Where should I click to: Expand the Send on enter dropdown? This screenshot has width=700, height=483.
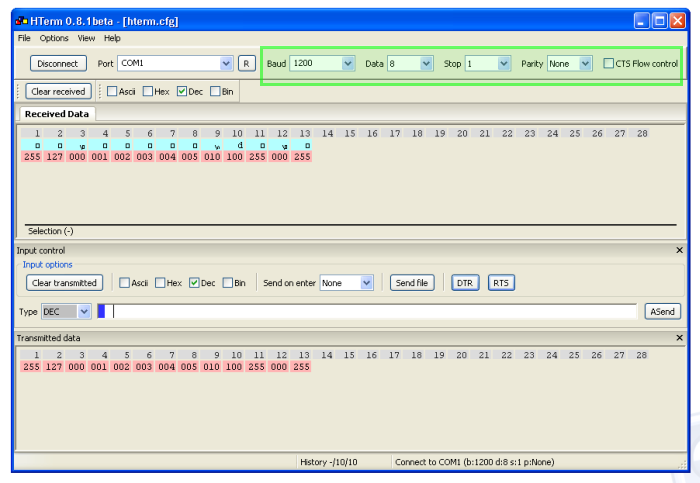(x=367, y=283)
